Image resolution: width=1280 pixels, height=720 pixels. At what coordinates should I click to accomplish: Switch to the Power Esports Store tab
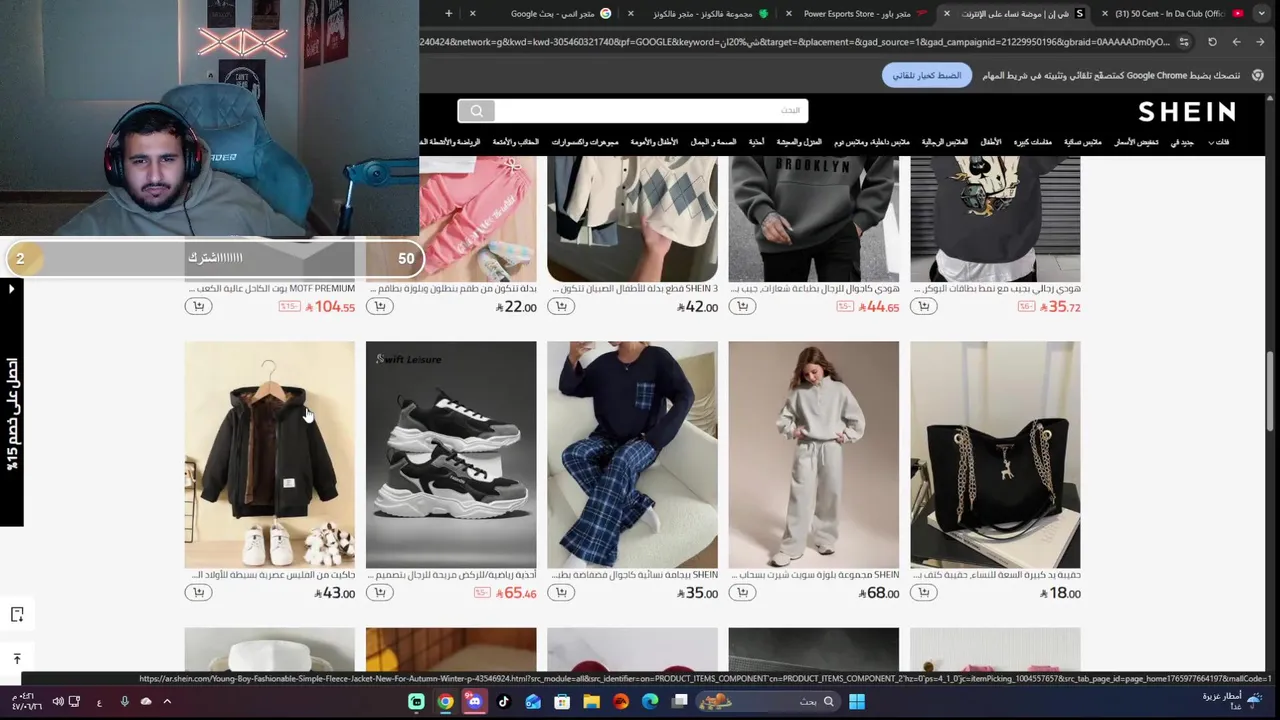pos(857,14)
